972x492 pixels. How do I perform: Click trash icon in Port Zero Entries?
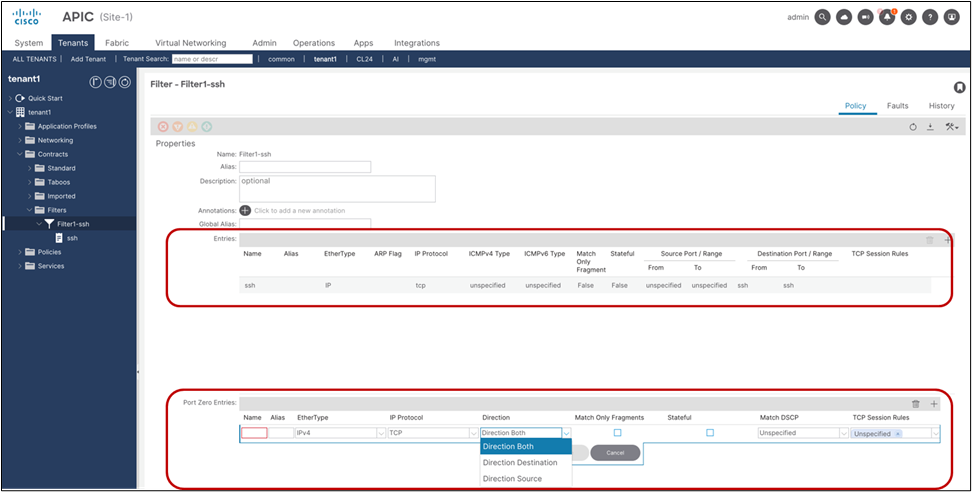[916, 404]
